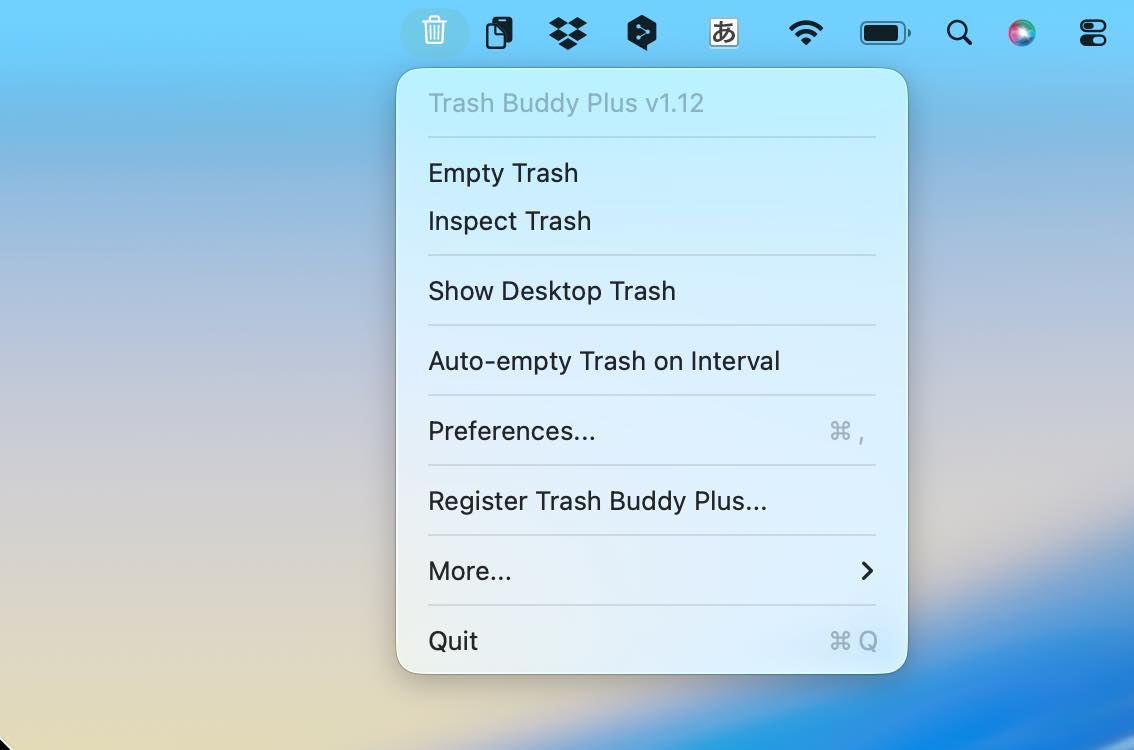
Task: Toggle Auto-empty Trash on Interval
Action: click(x=652, y=361)
